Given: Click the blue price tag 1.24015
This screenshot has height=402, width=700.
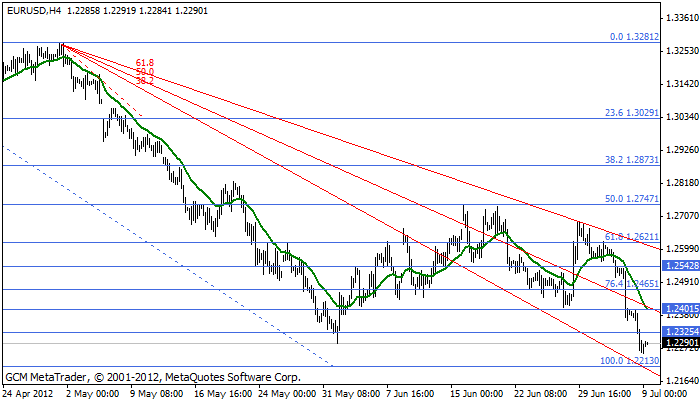Looking at the screenshot, I should tap(682, 309).
